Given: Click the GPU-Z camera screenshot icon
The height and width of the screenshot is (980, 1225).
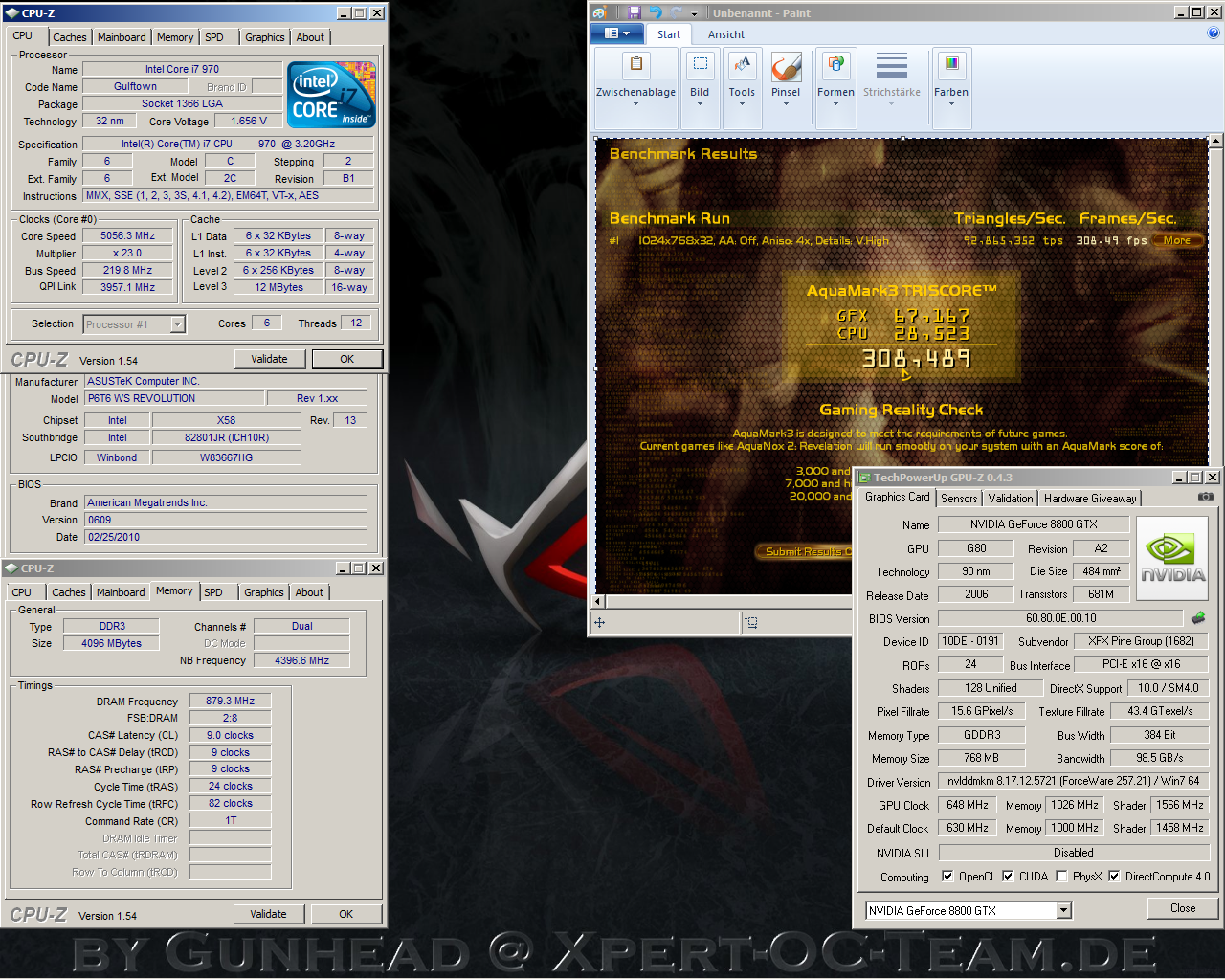Looking at the screenshot, I should click(1206, 497).
